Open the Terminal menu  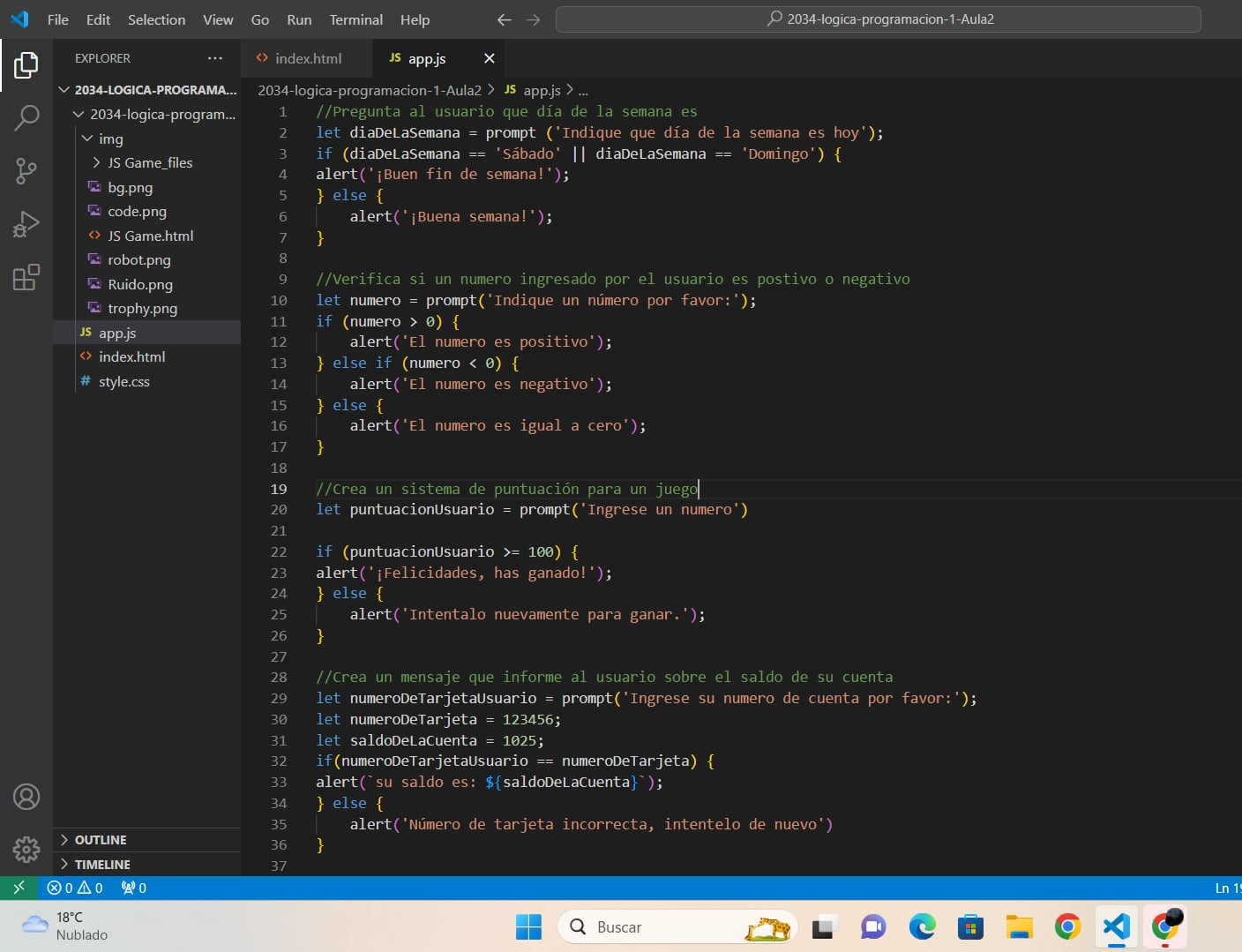[x=356, y=19]
